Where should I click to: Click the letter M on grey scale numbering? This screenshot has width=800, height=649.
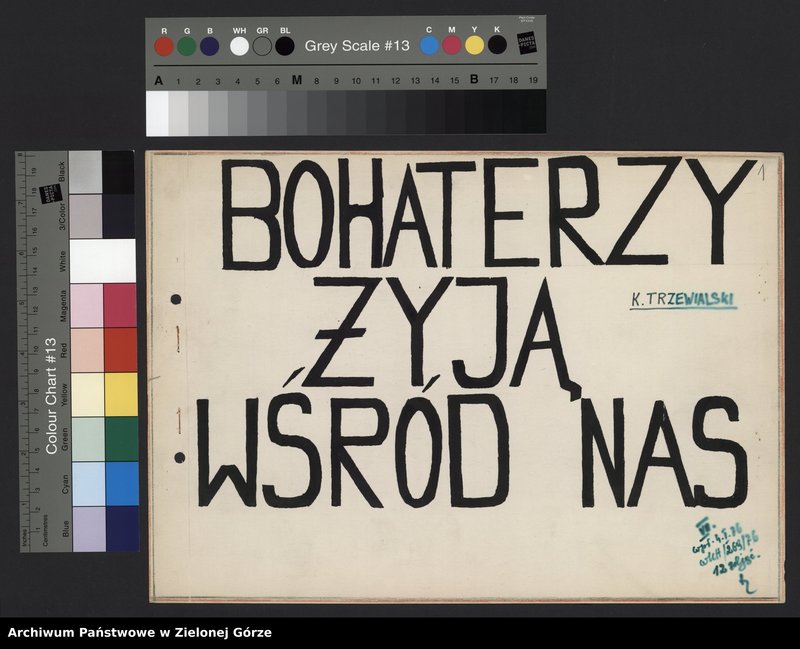(x=297, y=80)
